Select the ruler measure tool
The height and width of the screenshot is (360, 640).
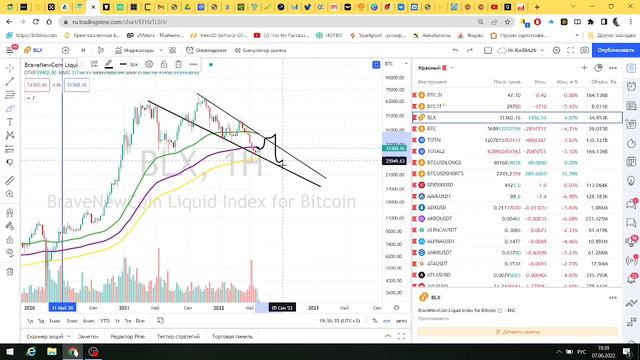[10, 180]
